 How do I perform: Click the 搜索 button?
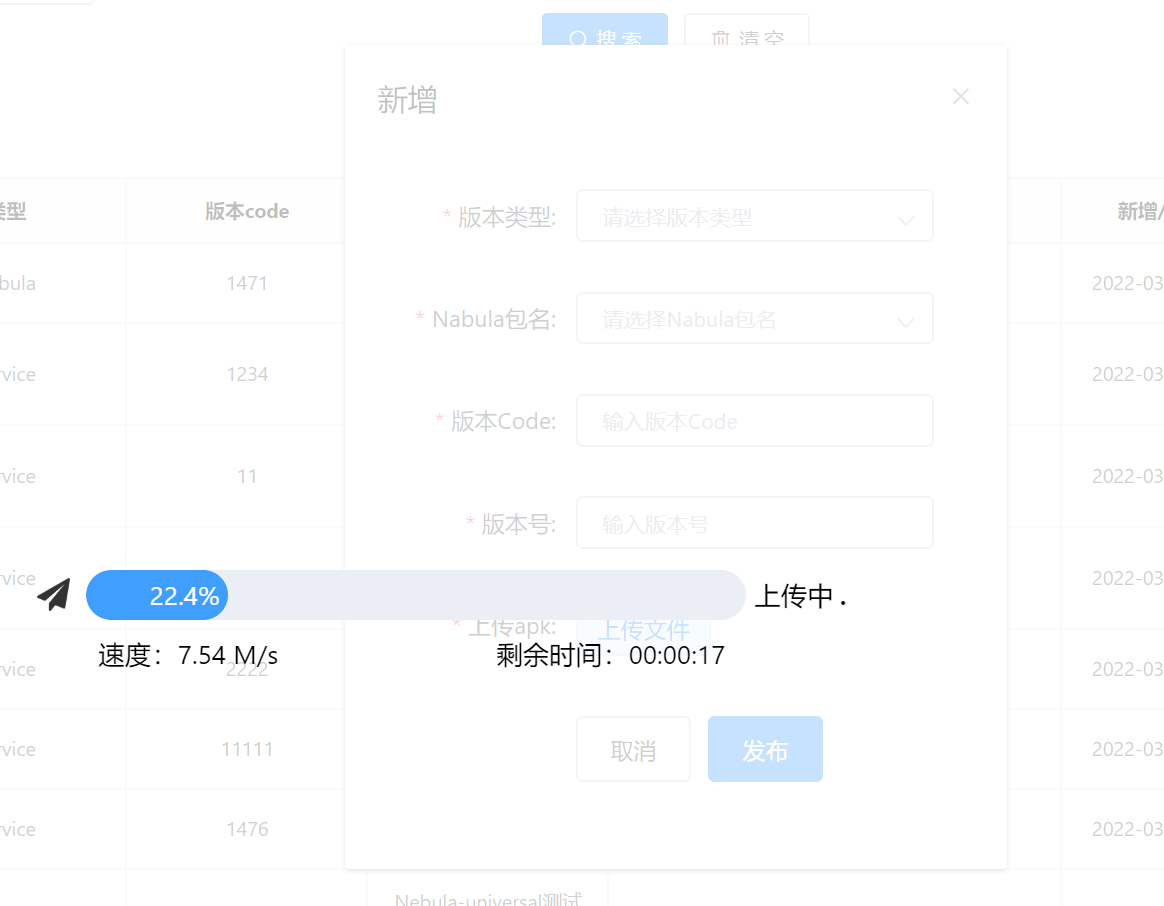pyautogui.click(x=604, y=39)
